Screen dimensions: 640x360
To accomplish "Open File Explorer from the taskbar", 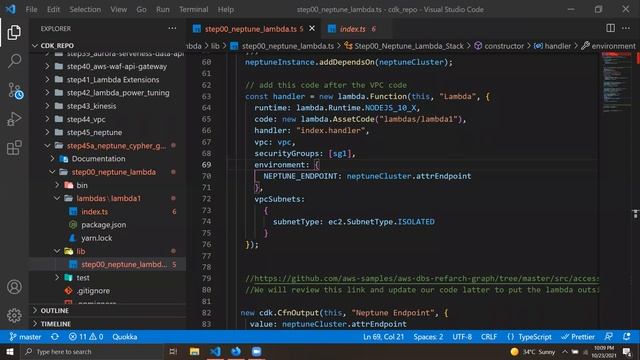I will coord(195,351).
